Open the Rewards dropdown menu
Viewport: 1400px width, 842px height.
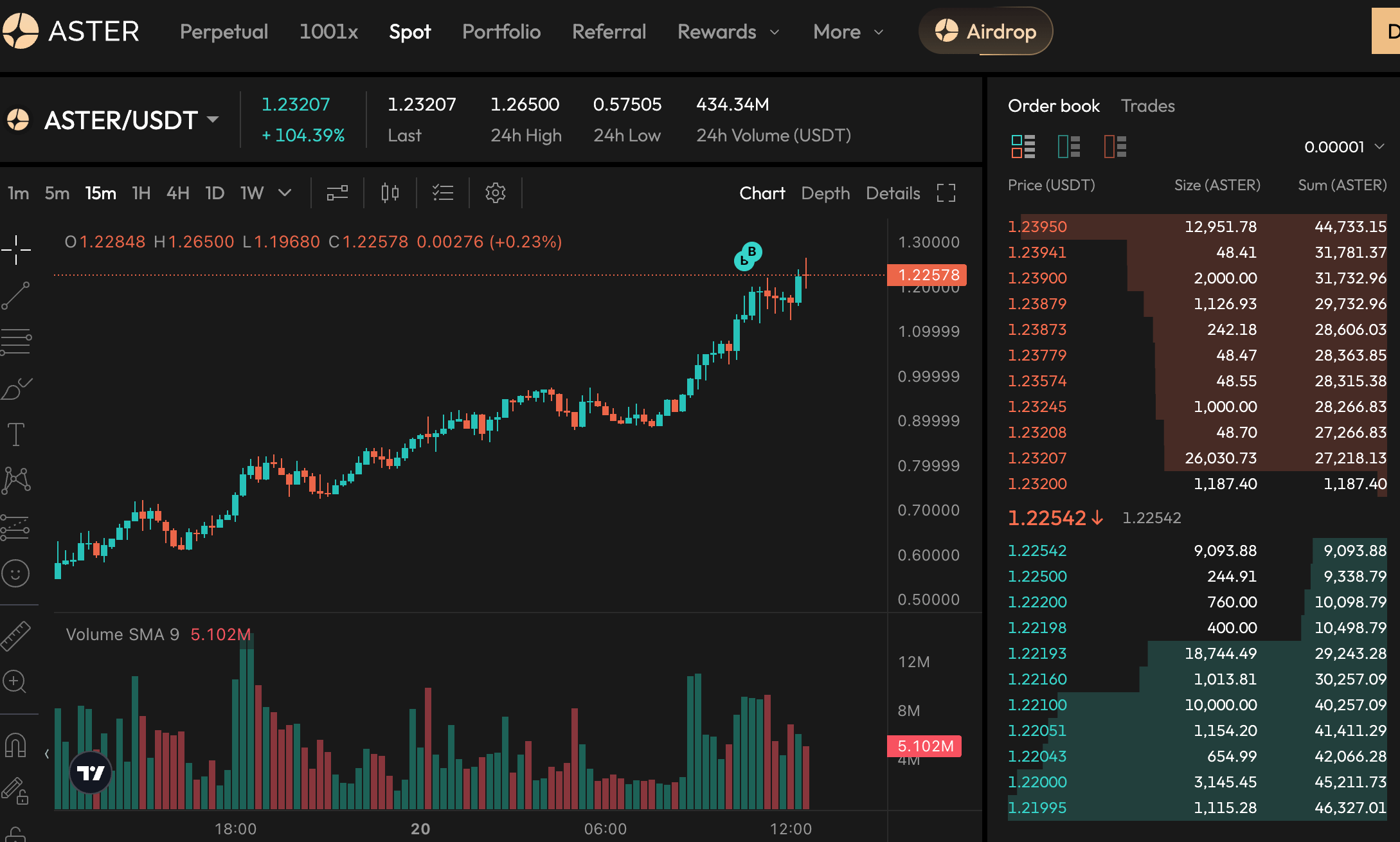point(729,31)
